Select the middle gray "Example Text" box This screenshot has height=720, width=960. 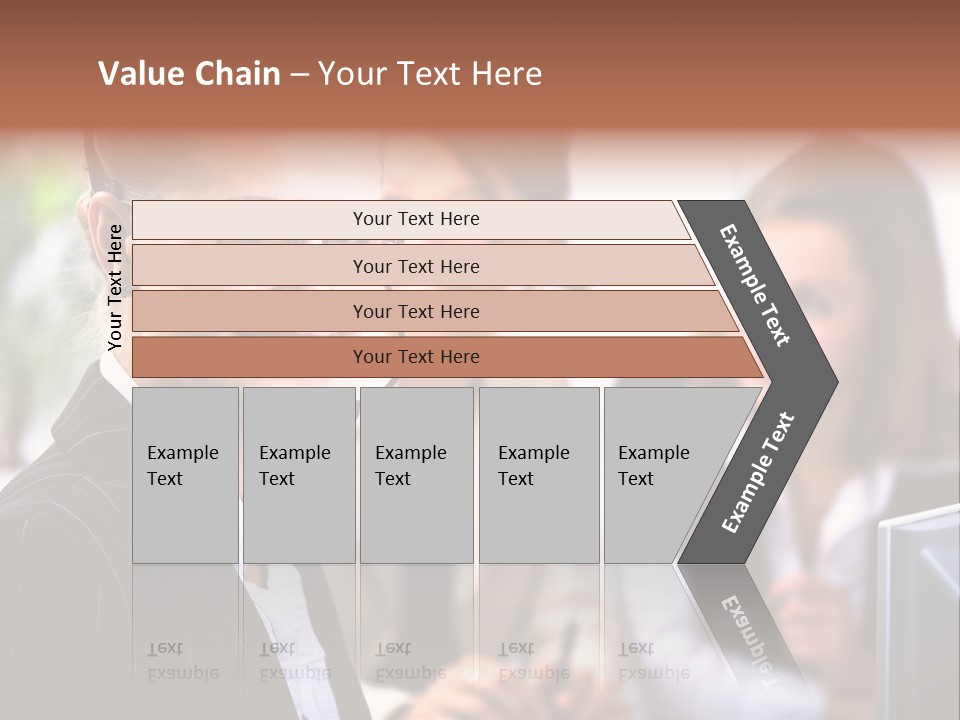pos(416,475)
